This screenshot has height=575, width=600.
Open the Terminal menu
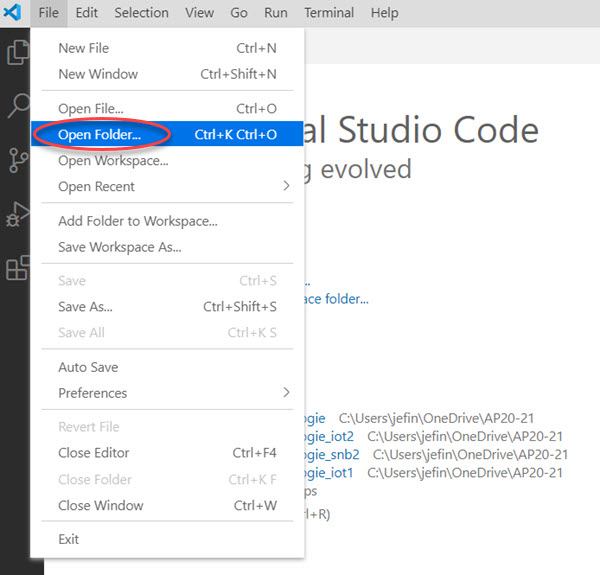point(329,13)
